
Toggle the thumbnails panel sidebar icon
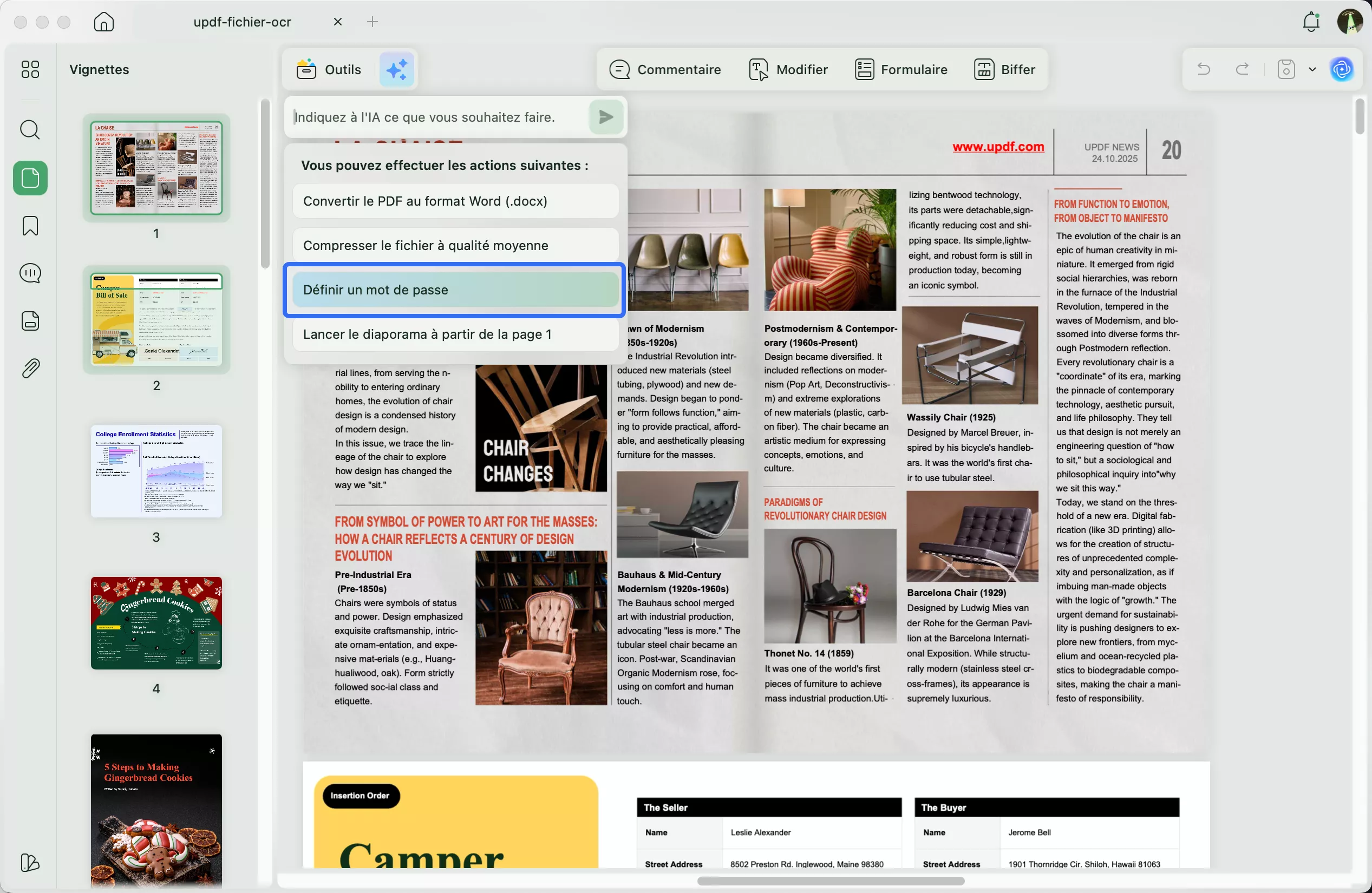[30, 178]
